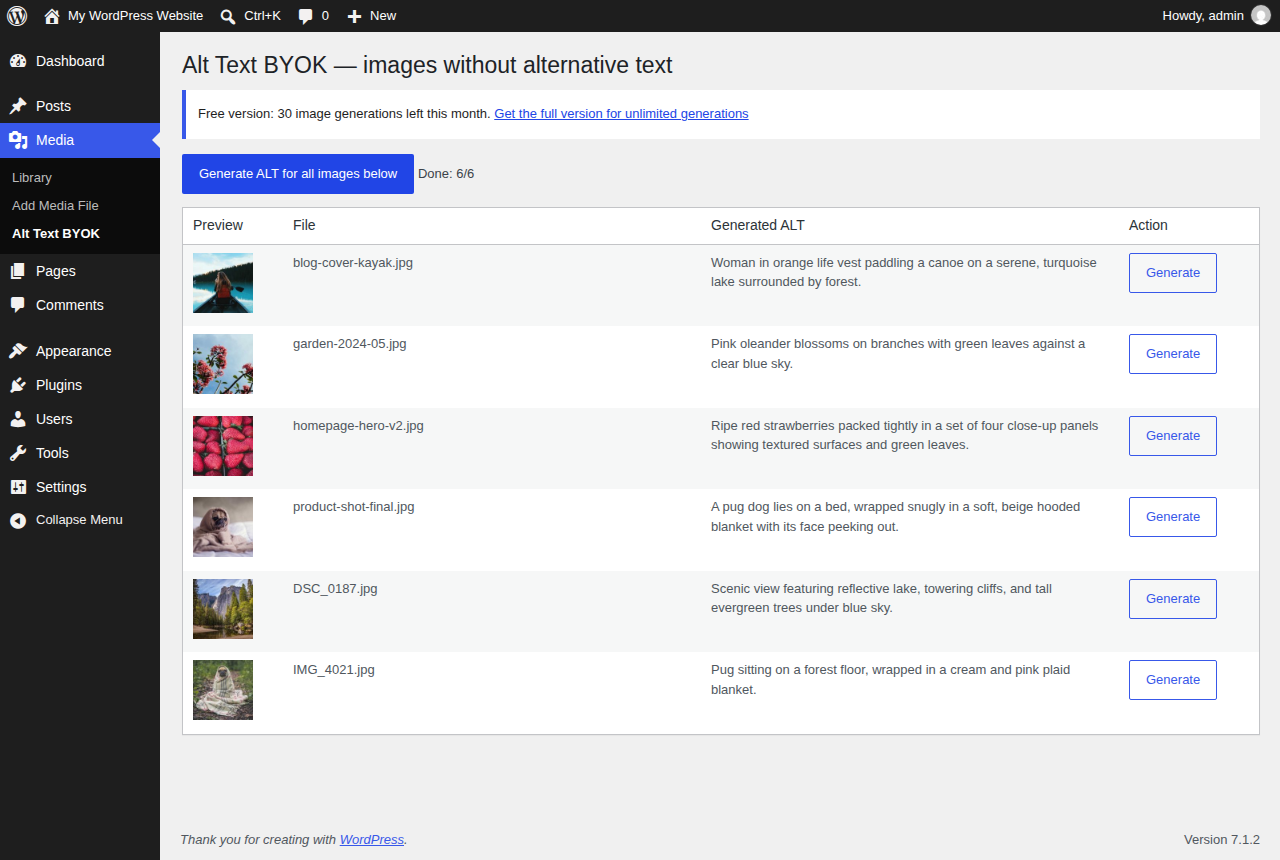Generate ALT for product-shot-final.jpg

(x=1173, y=517)
